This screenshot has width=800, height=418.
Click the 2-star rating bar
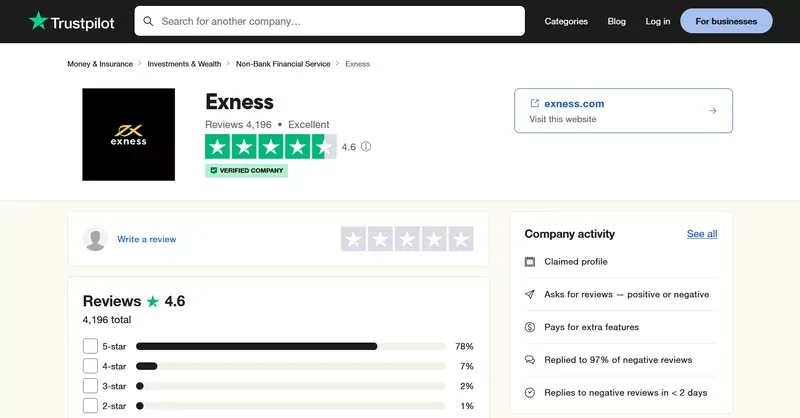tap(291, 406)
